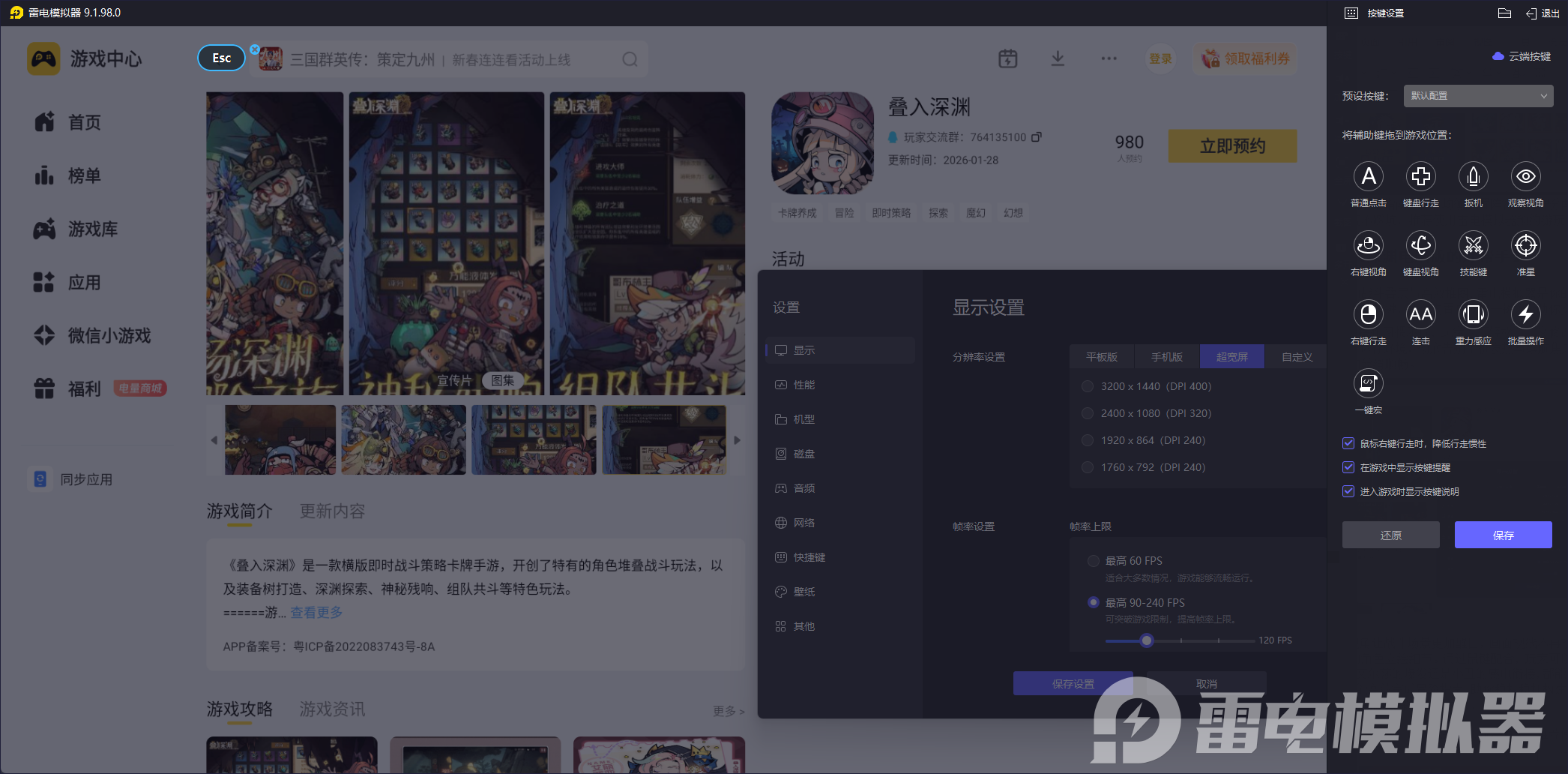Select the 最高 90-240 FPS radio option
The width and height of the screenshot is (1568, 774).
(x=1093, y=602)
